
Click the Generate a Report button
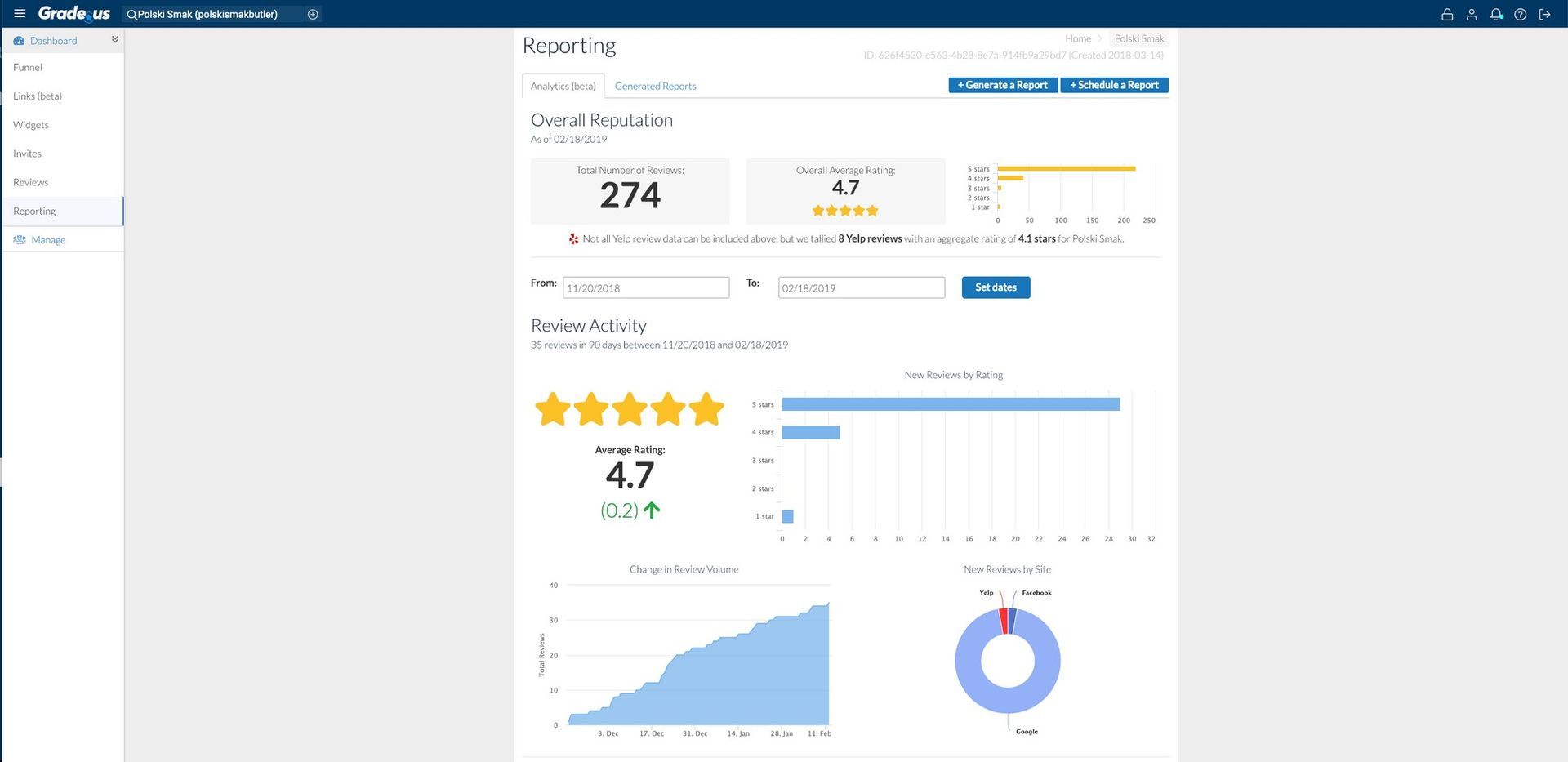tap(1003, 85)
